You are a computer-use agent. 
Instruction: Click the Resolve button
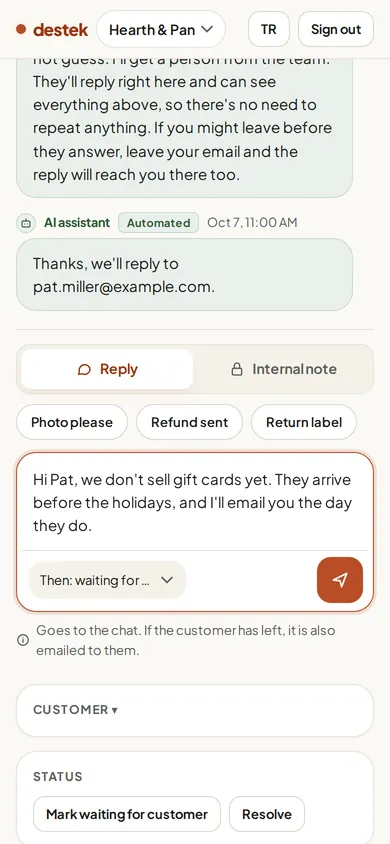click(267, 814)
